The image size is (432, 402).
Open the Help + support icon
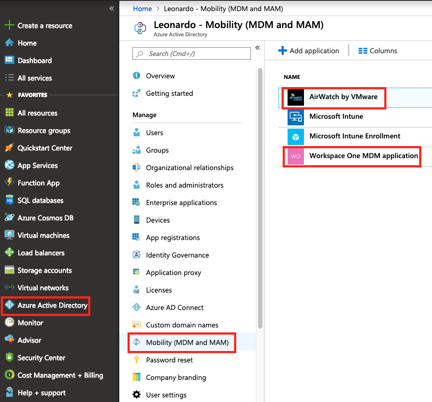tap(9, 392)
